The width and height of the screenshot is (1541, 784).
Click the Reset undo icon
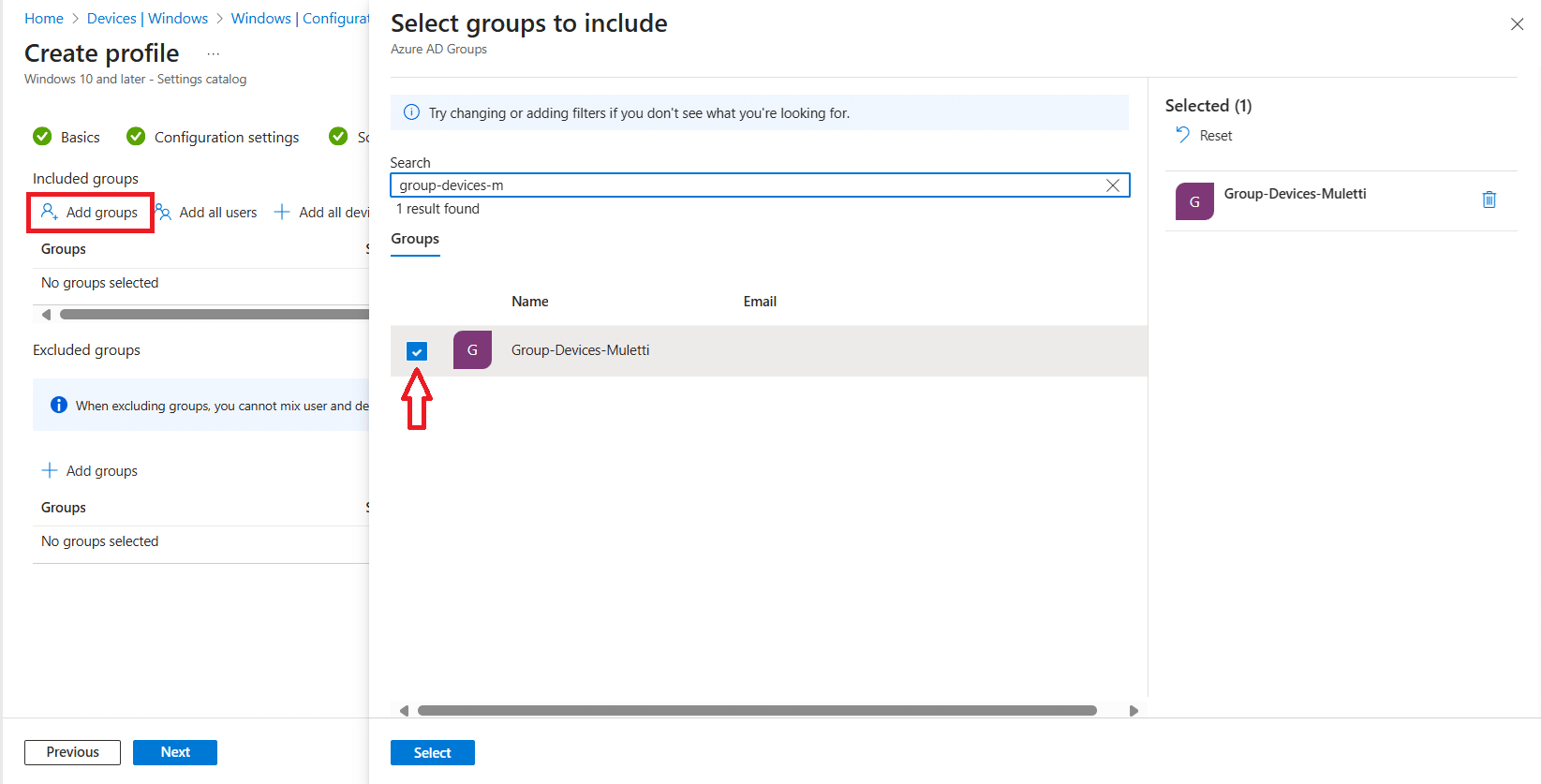point(1182,135)
